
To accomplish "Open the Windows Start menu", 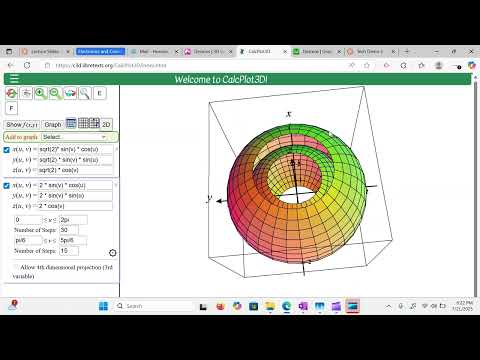I will [x=104, y=306].
